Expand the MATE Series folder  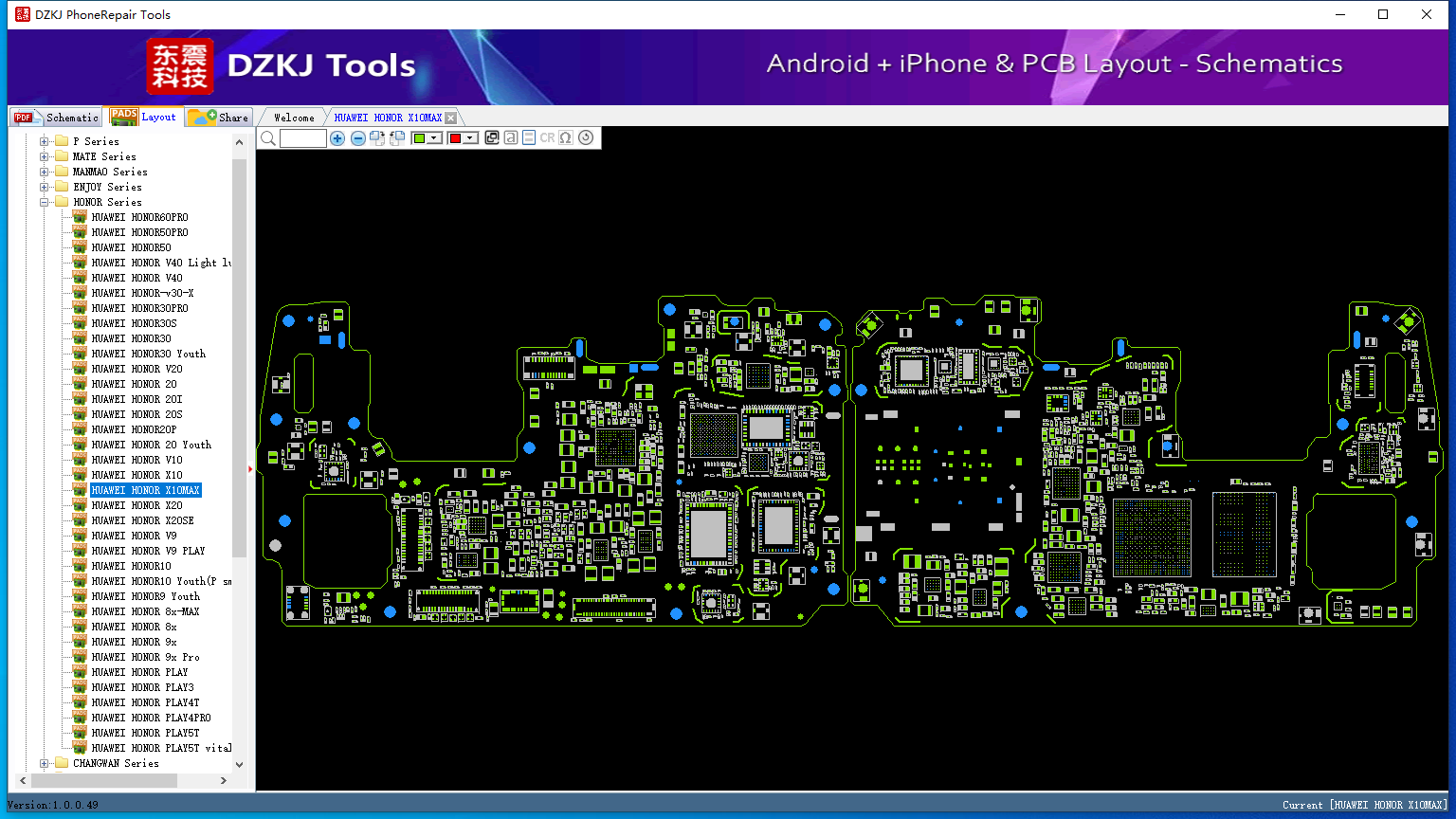[x=45, y=156]
